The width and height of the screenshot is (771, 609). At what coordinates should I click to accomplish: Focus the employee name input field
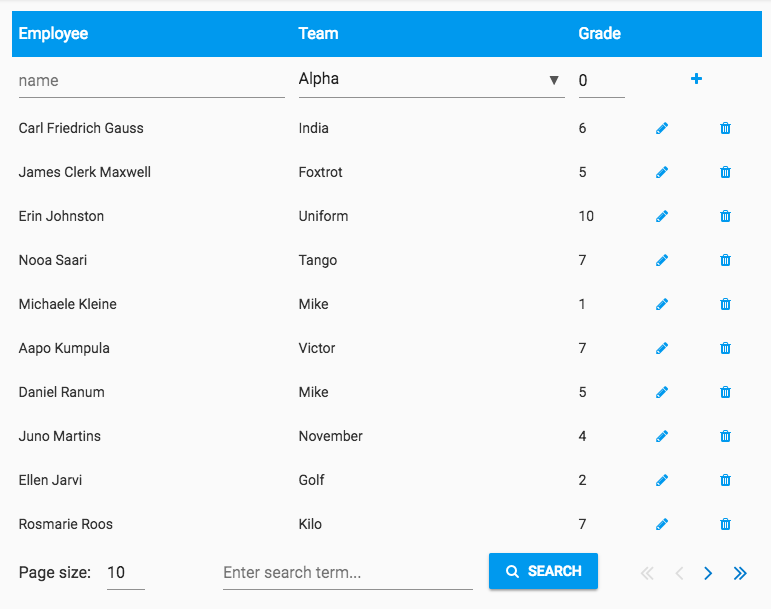151,80
